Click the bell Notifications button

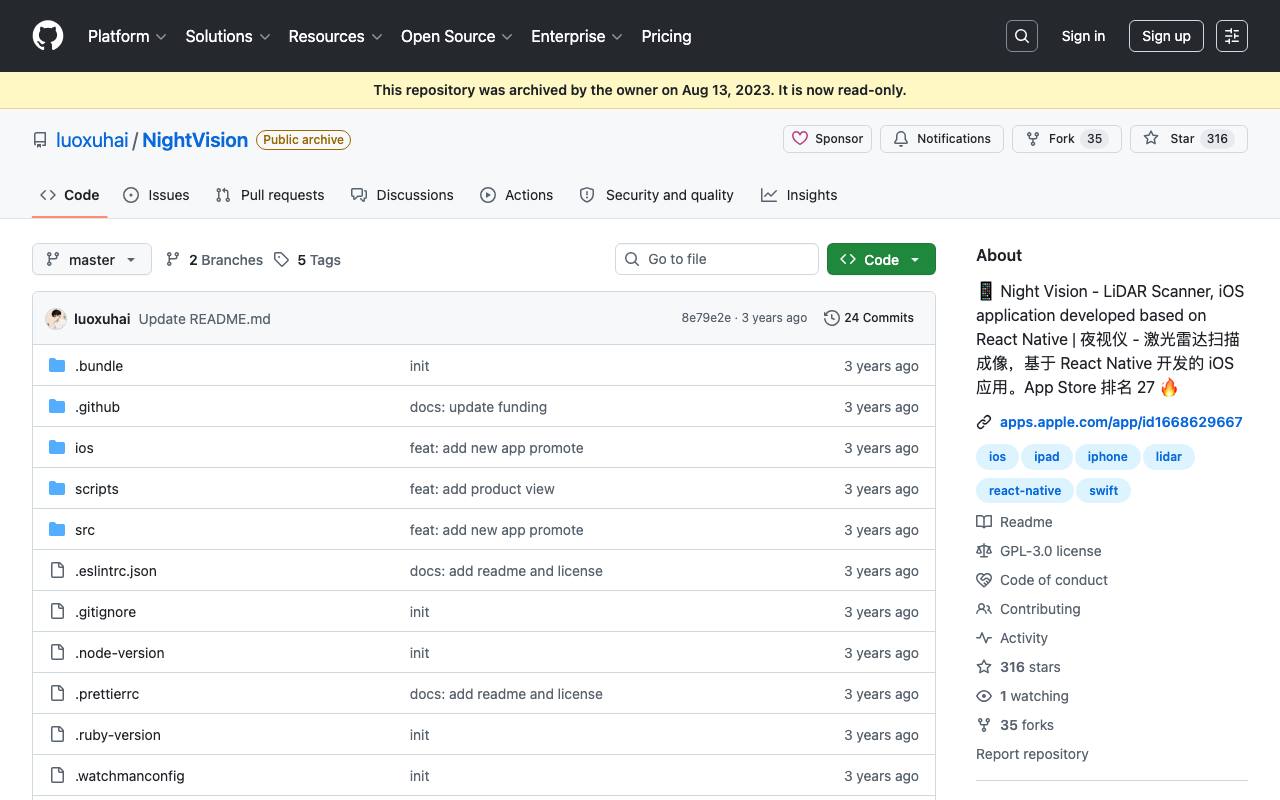[x=942, y=139]
